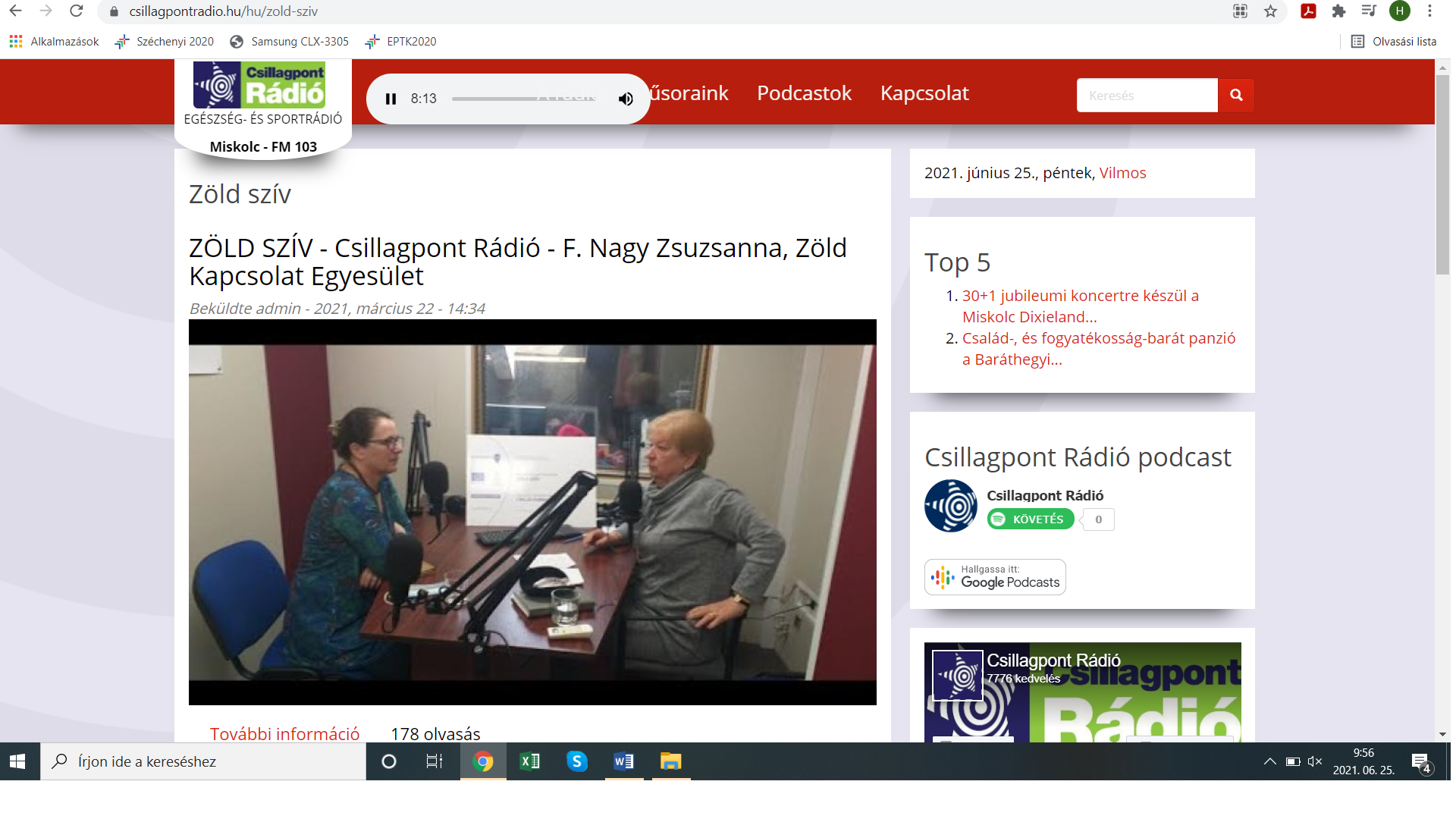
Task: Click the Csillagpont Rádió logo
Action: [259, 85]
